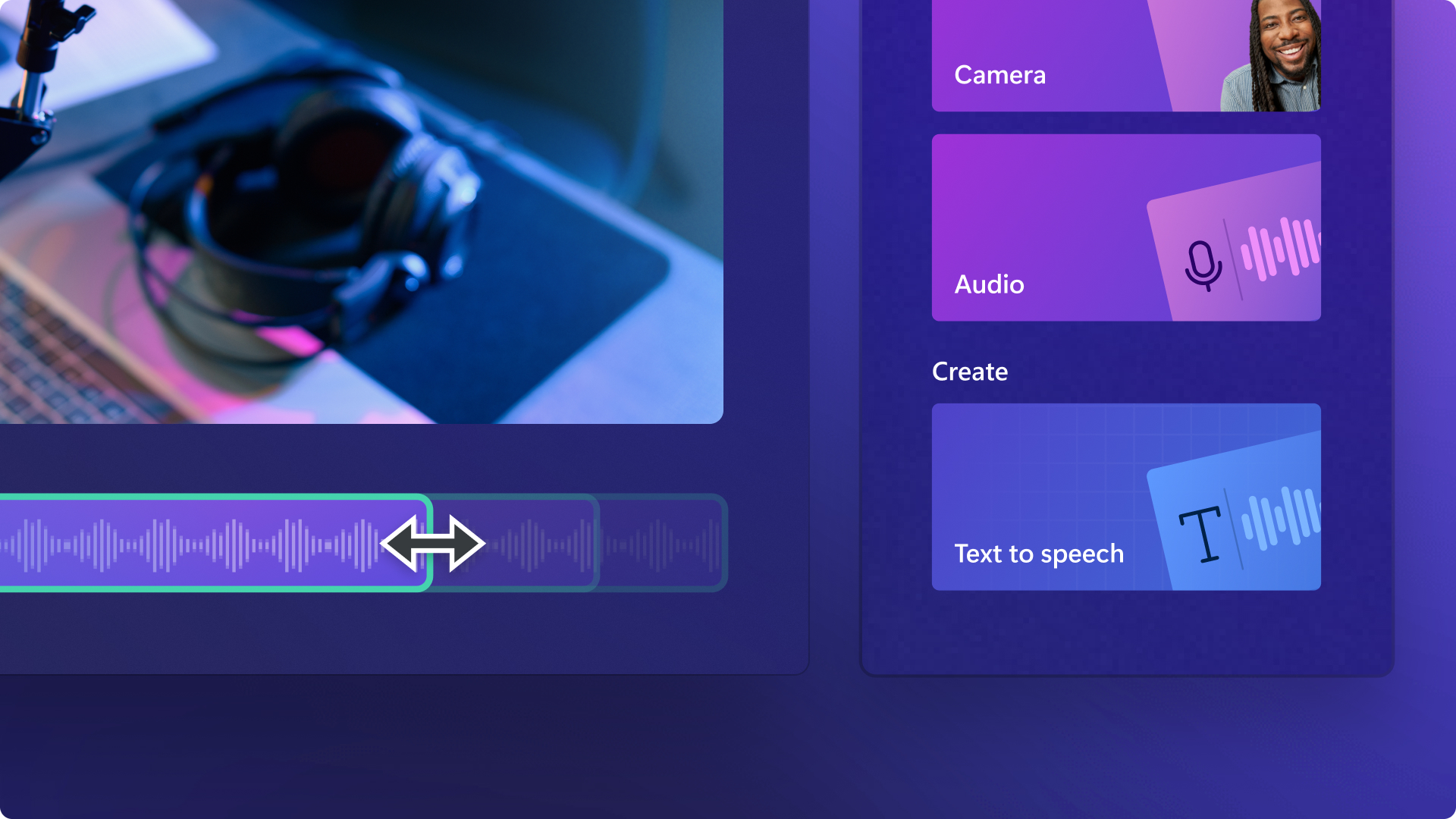This screenshot has width=1456, height=819.
Task: Click the Create section heading
Action: [x=970, y=372]
